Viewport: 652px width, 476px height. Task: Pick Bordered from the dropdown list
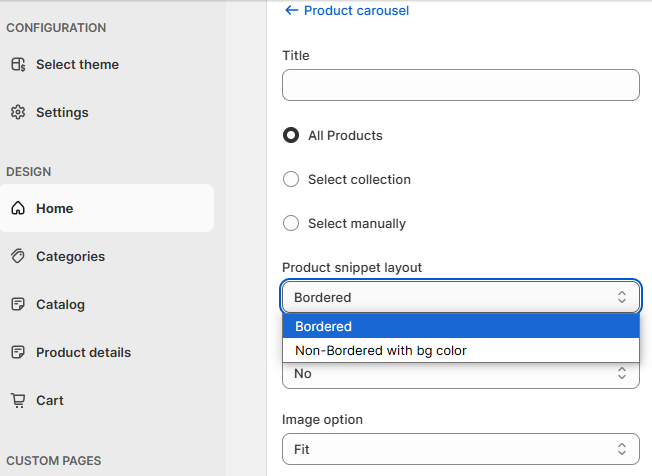461,326
